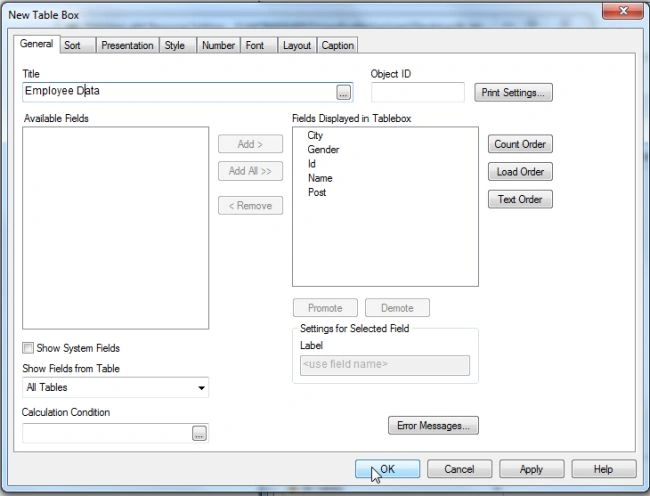Image resolution: width=650 pixels, height=496 pixels.
Task: Click the Apply button
Action: coord(531,469)
